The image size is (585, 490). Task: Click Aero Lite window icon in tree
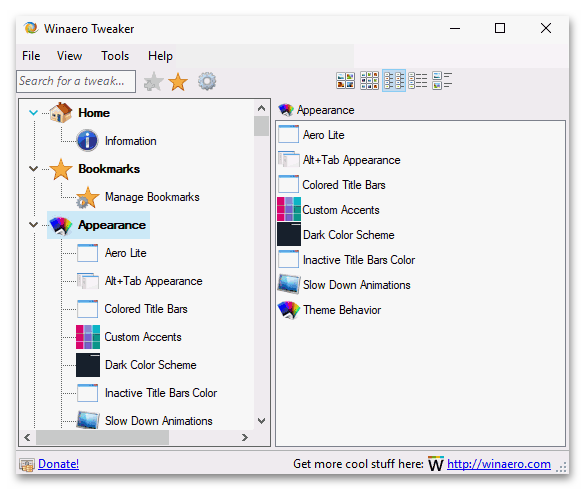88,253
